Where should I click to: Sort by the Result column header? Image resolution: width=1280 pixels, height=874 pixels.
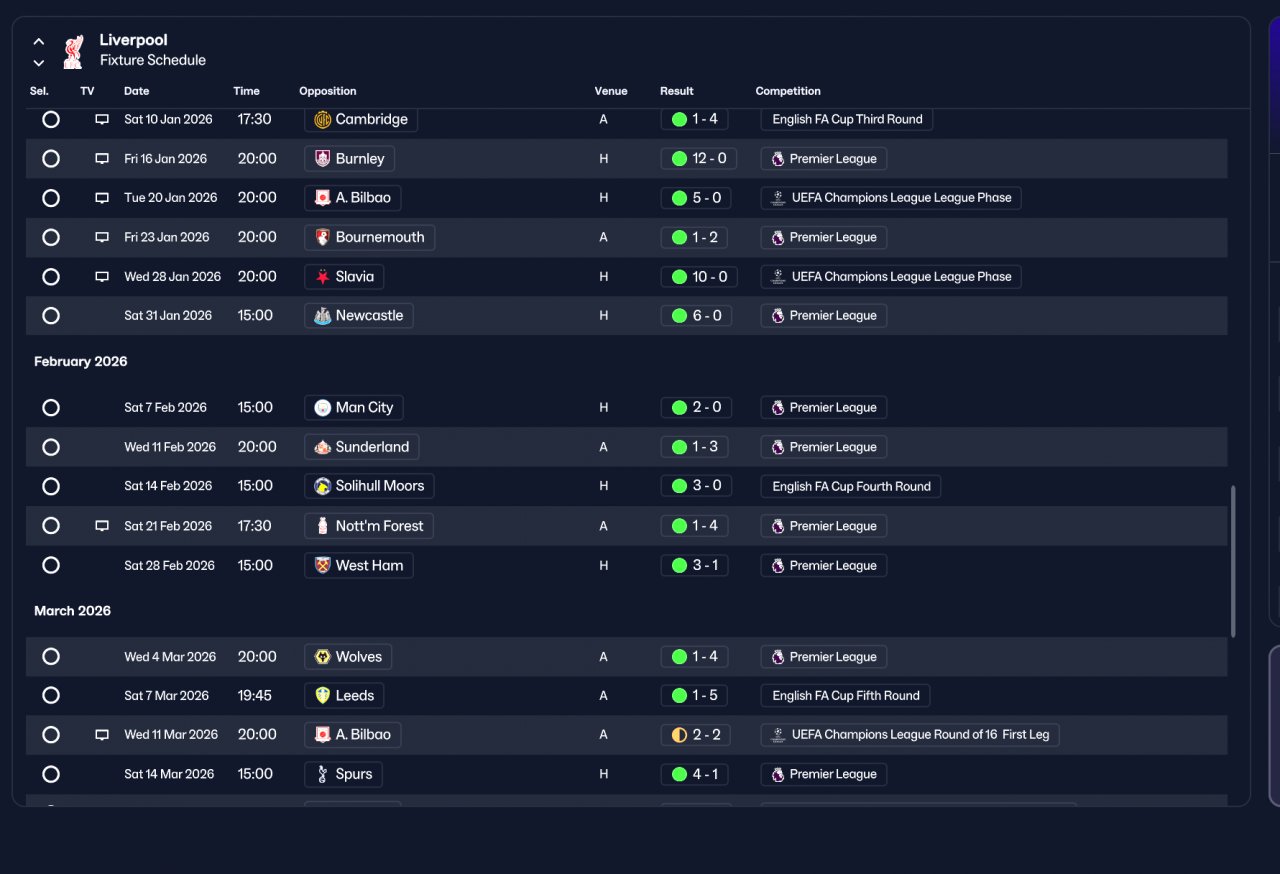click(677, 91)
